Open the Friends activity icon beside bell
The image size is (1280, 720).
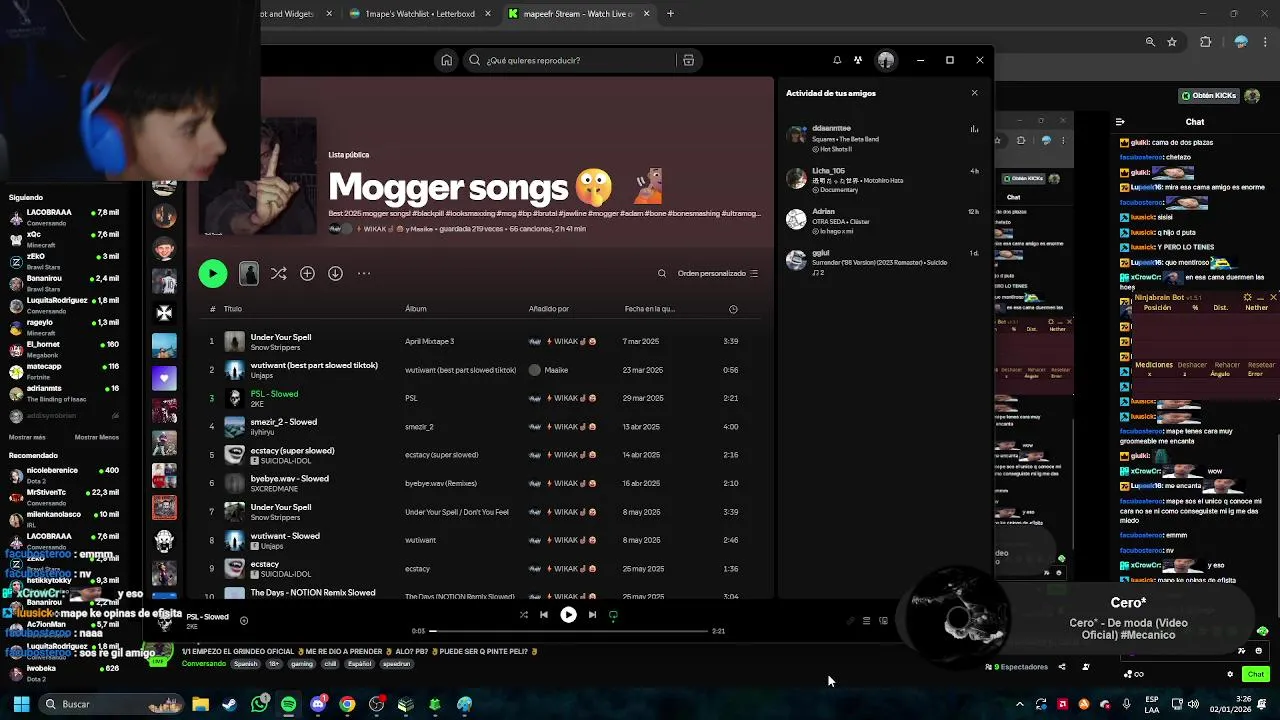click(858, 60)
